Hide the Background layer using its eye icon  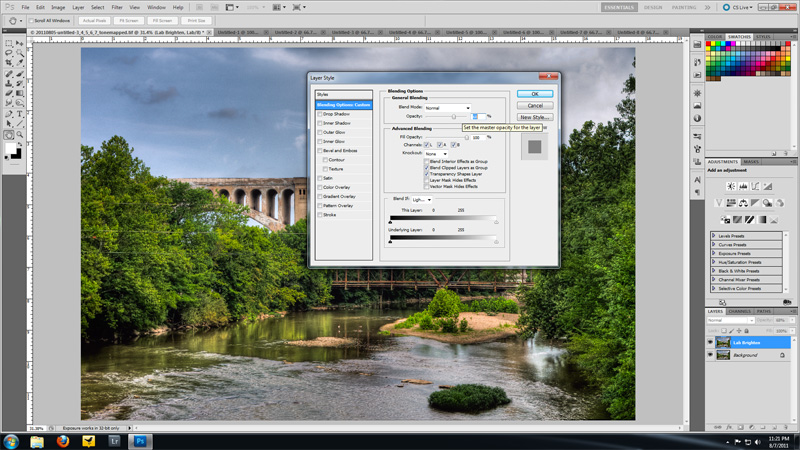click(711, 355)
